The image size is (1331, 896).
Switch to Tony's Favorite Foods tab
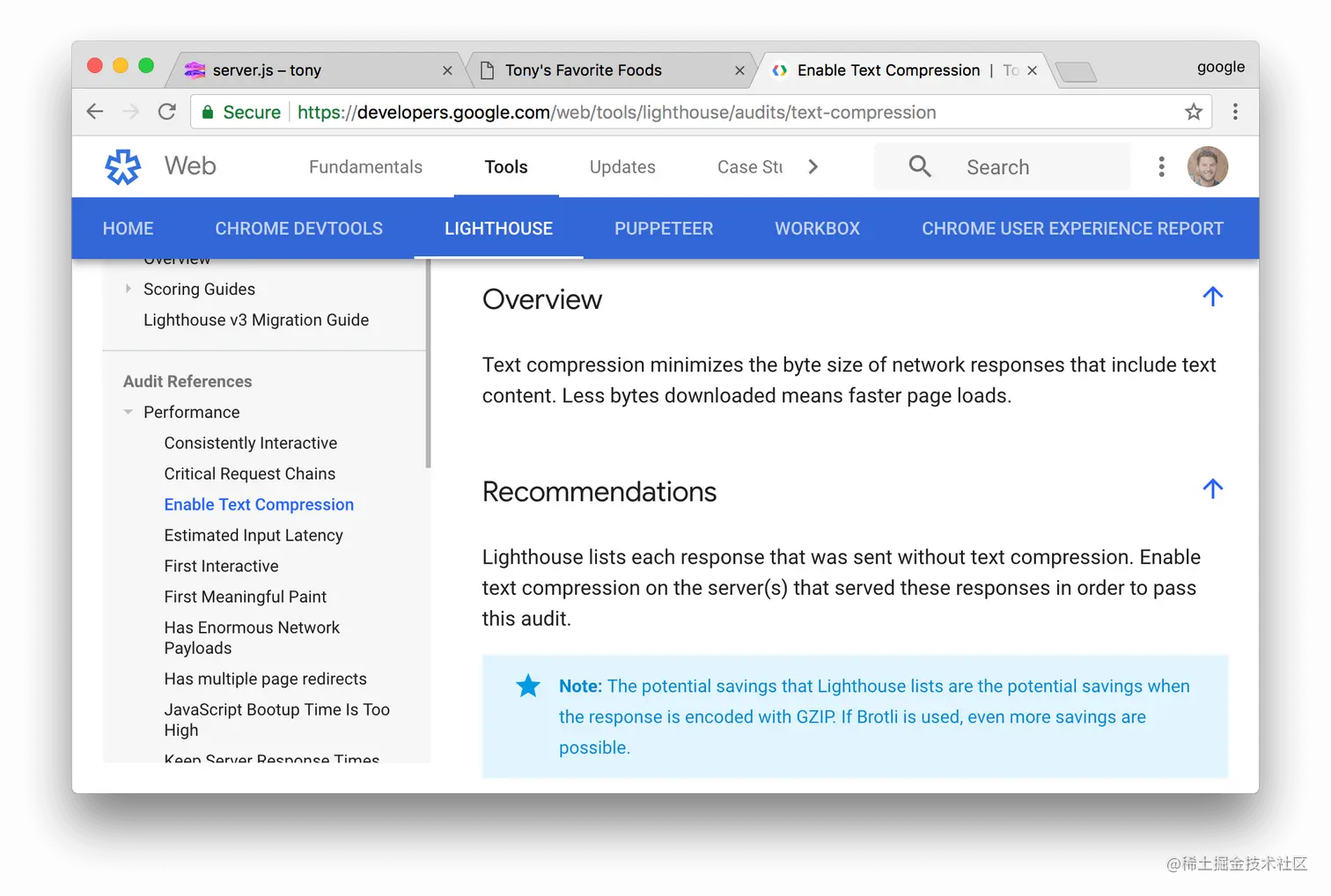click(x=610, y=70)
